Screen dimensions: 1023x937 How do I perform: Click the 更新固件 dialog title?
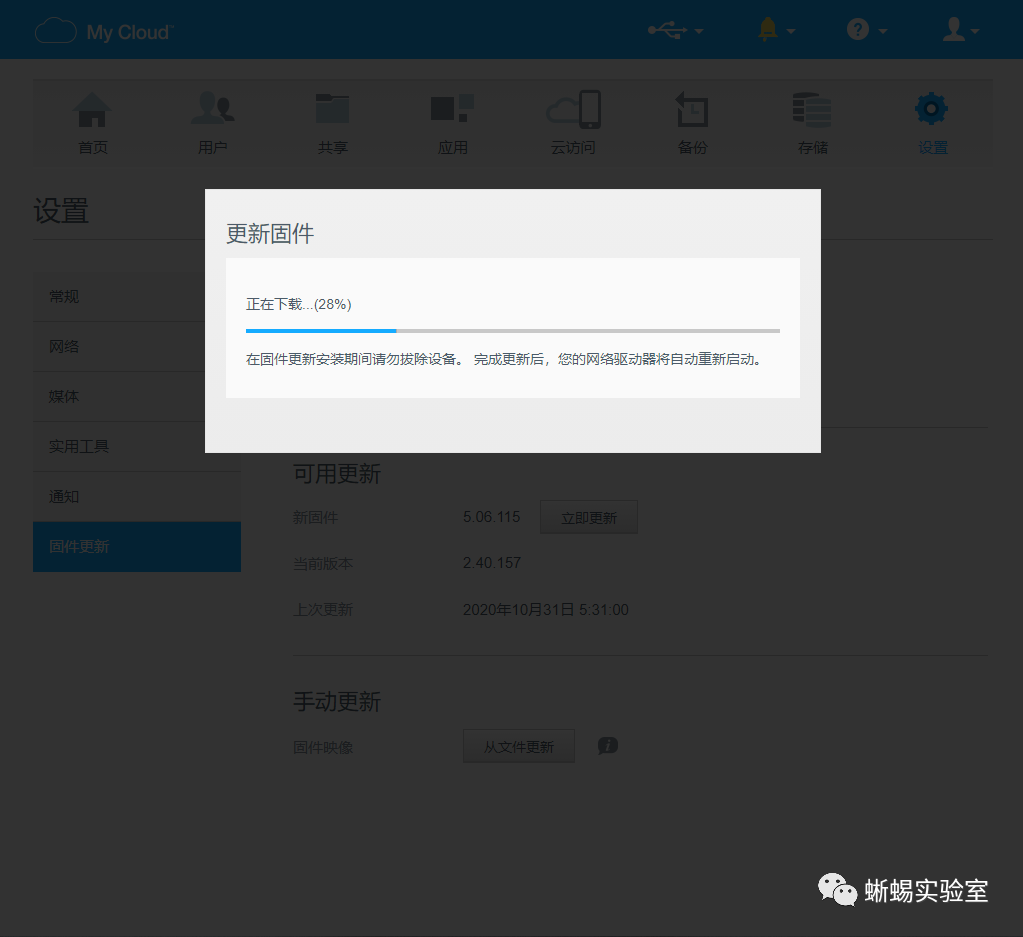270,234
